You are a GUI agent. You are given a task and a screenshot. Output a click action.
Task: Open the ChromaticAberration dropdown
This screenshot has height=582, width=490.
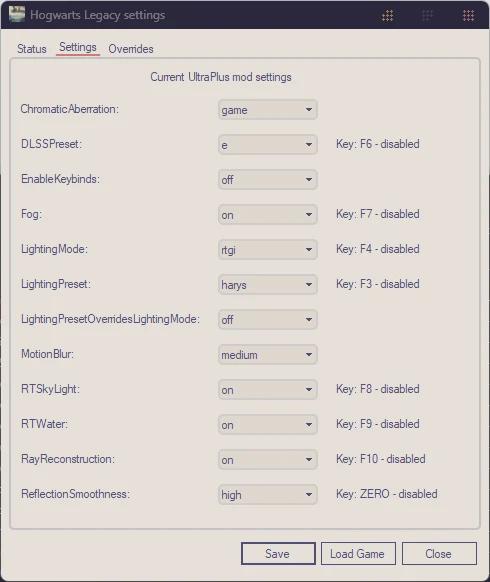pos(268,109)
